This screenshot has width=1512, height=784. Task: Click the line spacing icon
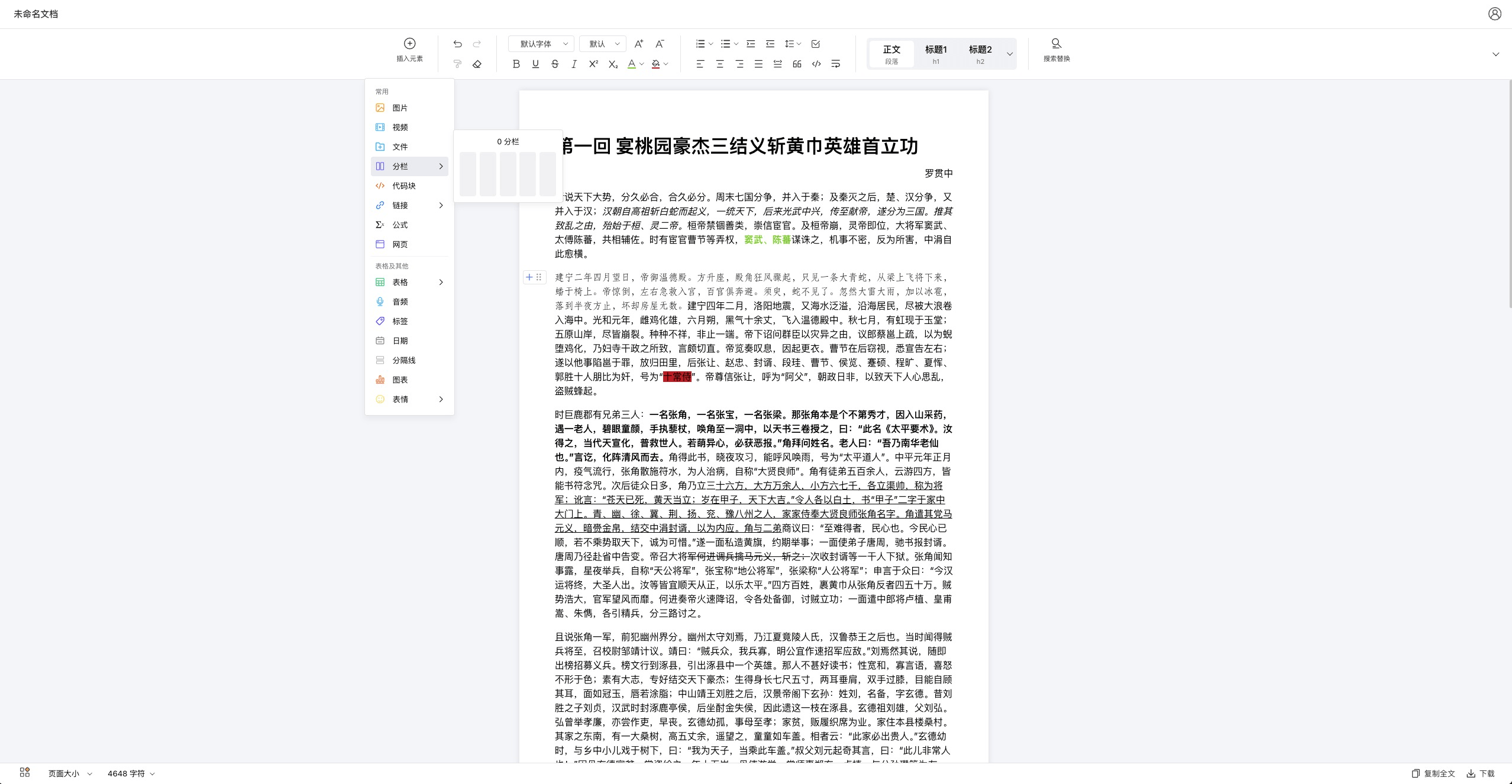789,44
